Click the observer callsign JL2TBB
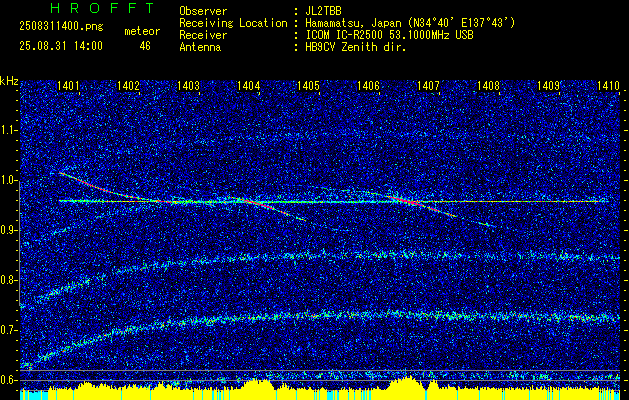This screenshot has height=400, width=629. click(x=323, y=11)
